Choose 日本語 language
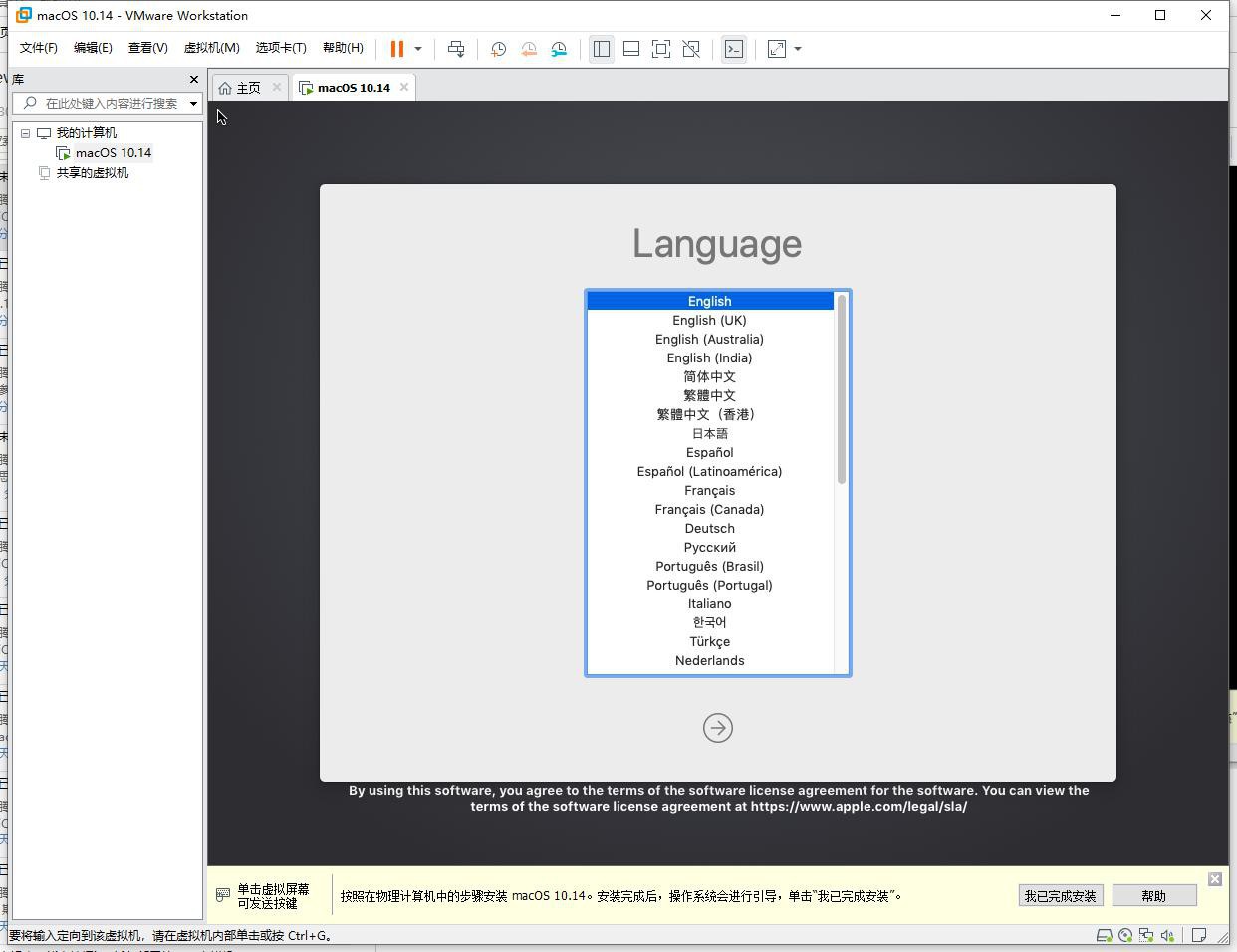 coord(710,433)
